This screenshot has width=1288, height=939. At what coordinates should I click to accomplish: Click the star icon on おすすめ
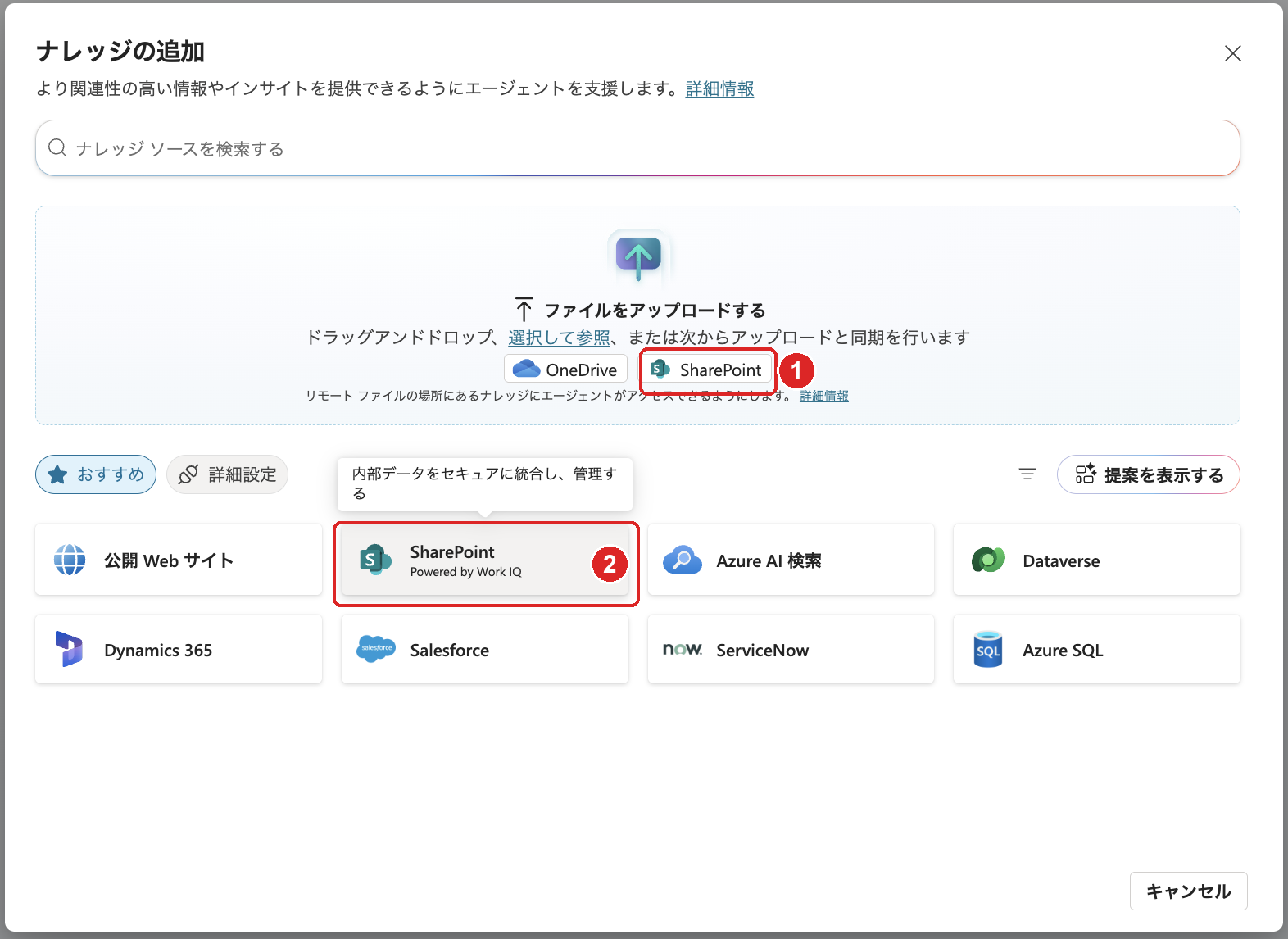(57, 474)
